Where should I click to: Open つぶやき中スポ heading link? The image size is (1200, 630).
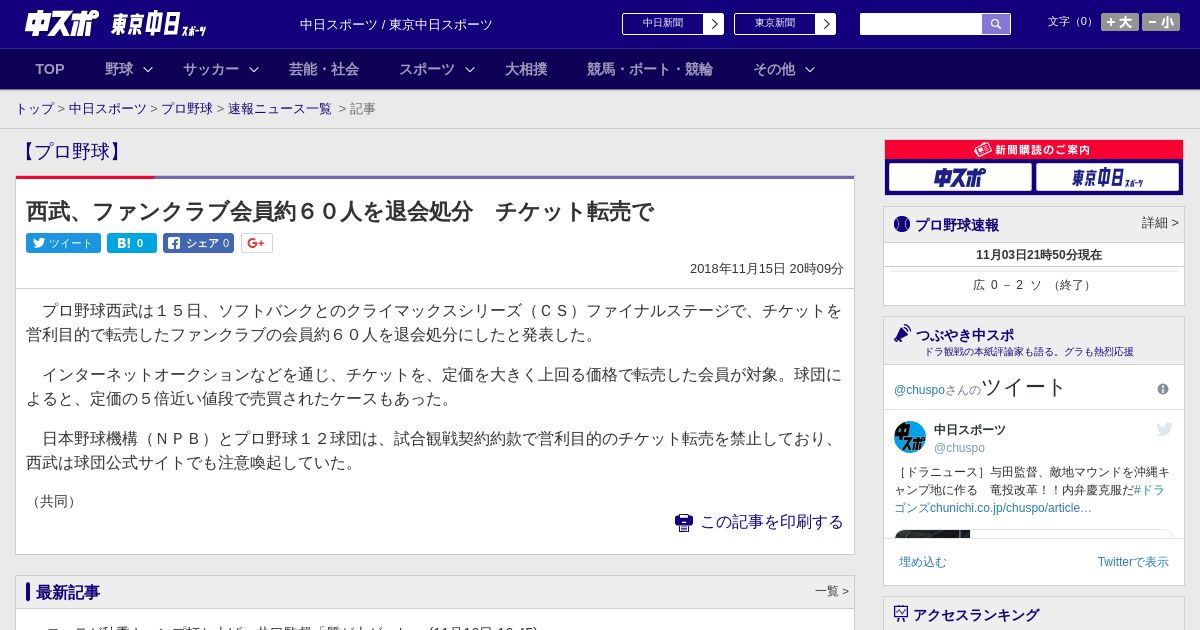(965, 335)
